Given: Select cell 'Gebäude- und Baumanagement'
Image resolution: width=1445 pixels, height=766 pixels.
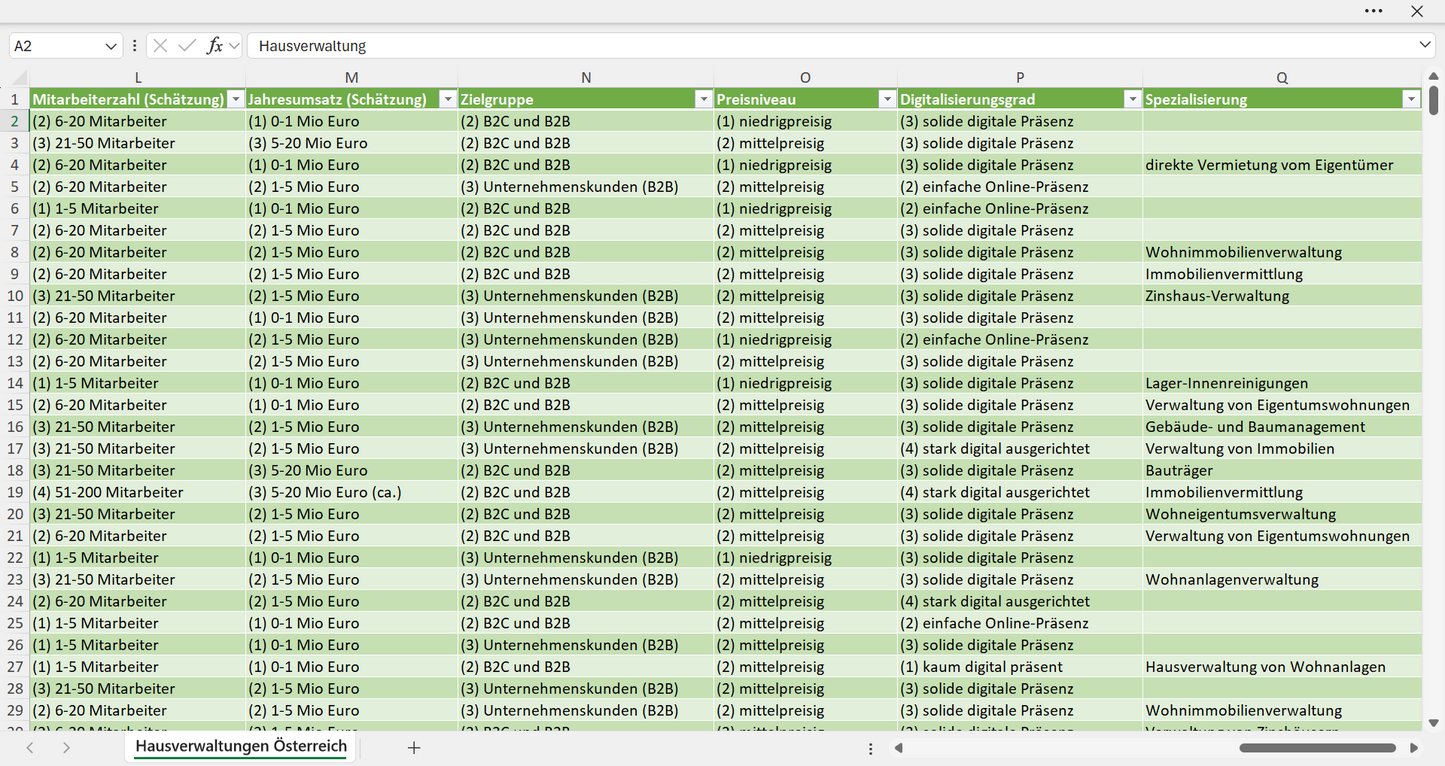Looking at the screenshot, I should (1282, 427).
